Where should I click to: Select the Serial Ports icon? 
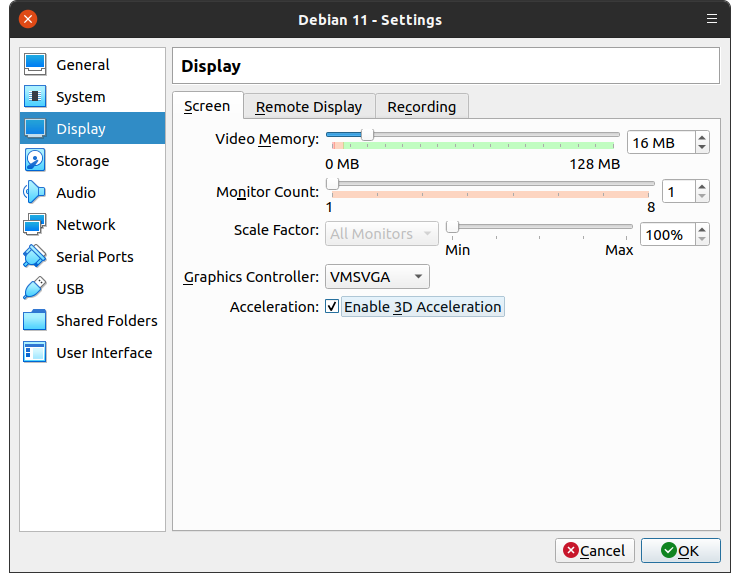35,257
